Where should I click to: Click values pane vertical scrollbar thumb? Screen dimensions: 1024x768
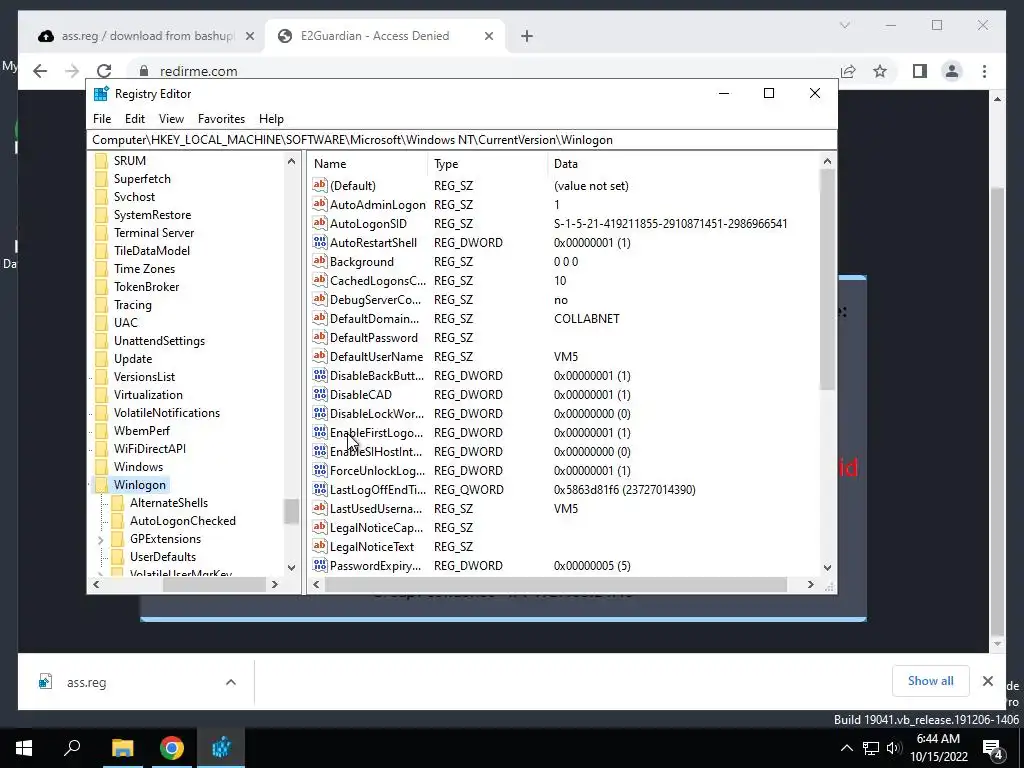827,279
